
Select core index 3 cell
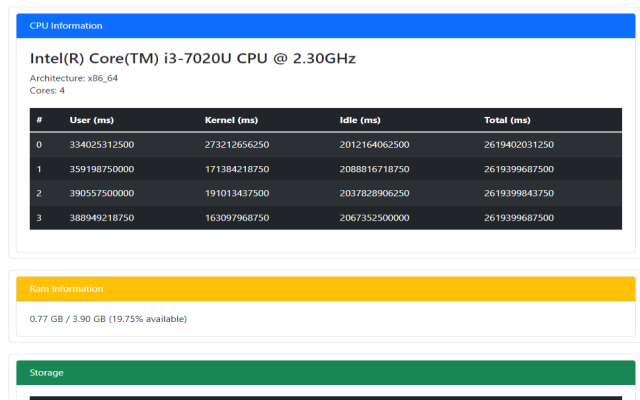(x=39, y=218)
